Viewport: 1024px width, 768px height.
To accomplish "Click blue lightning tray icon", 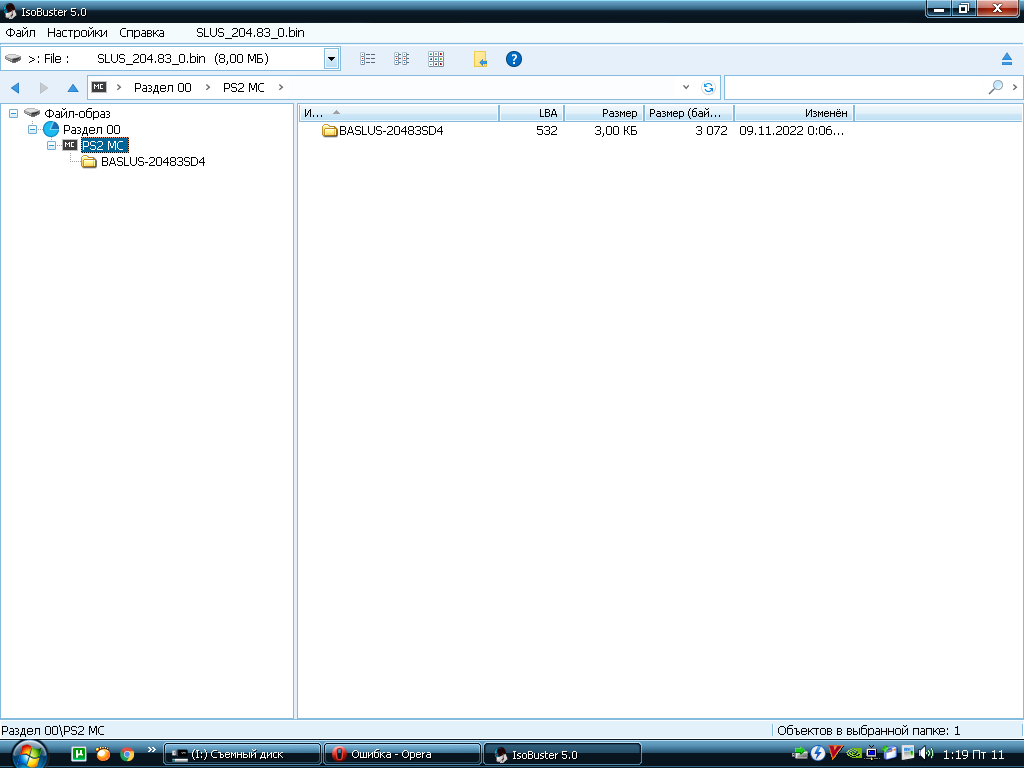I will tap(818, 754).
